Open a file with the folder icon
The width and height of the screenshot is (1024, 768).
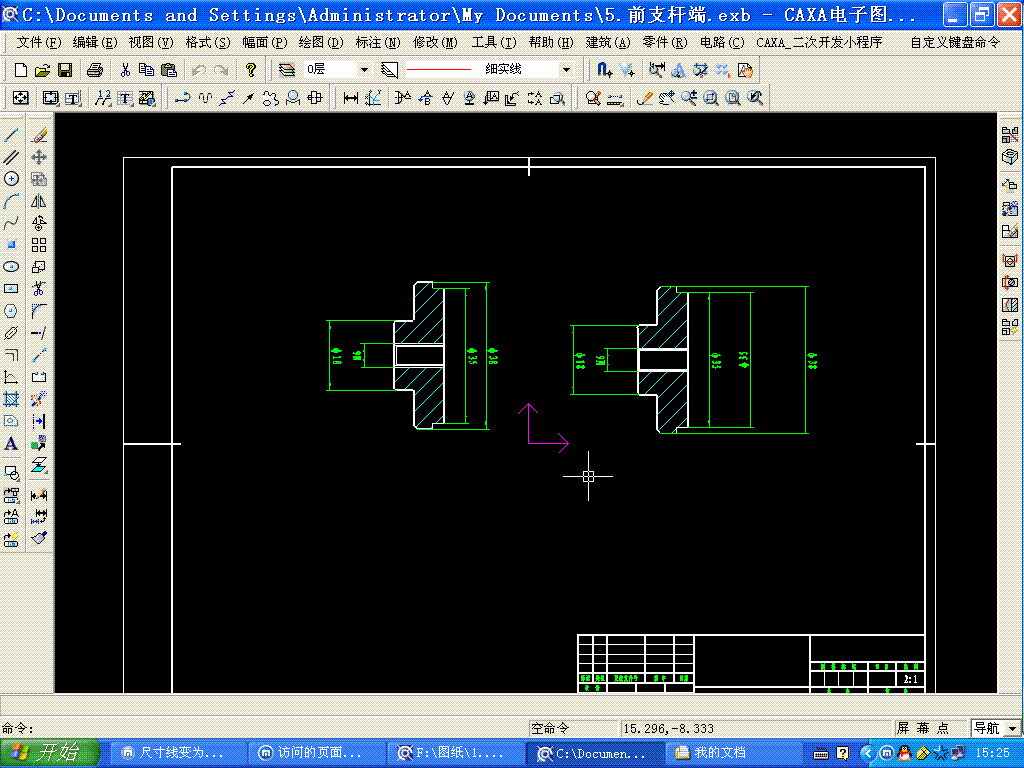[42, 70]
